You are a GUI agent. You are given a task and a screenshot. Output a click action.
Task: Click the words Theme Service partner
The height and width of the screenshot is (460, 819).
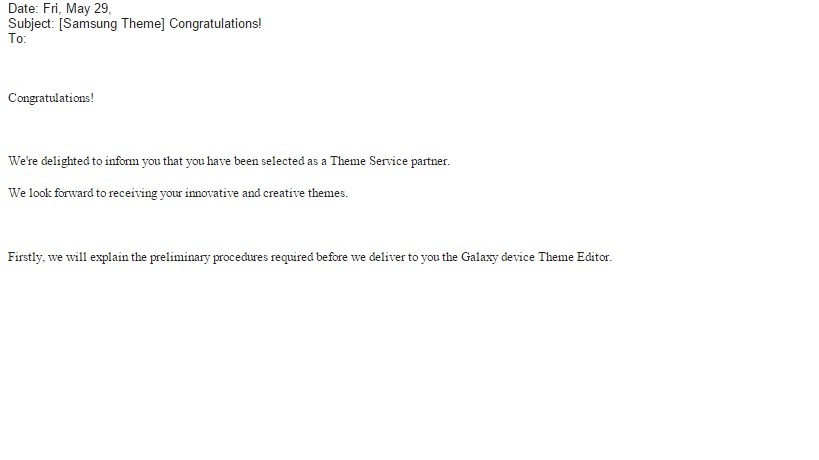point(390,161)
